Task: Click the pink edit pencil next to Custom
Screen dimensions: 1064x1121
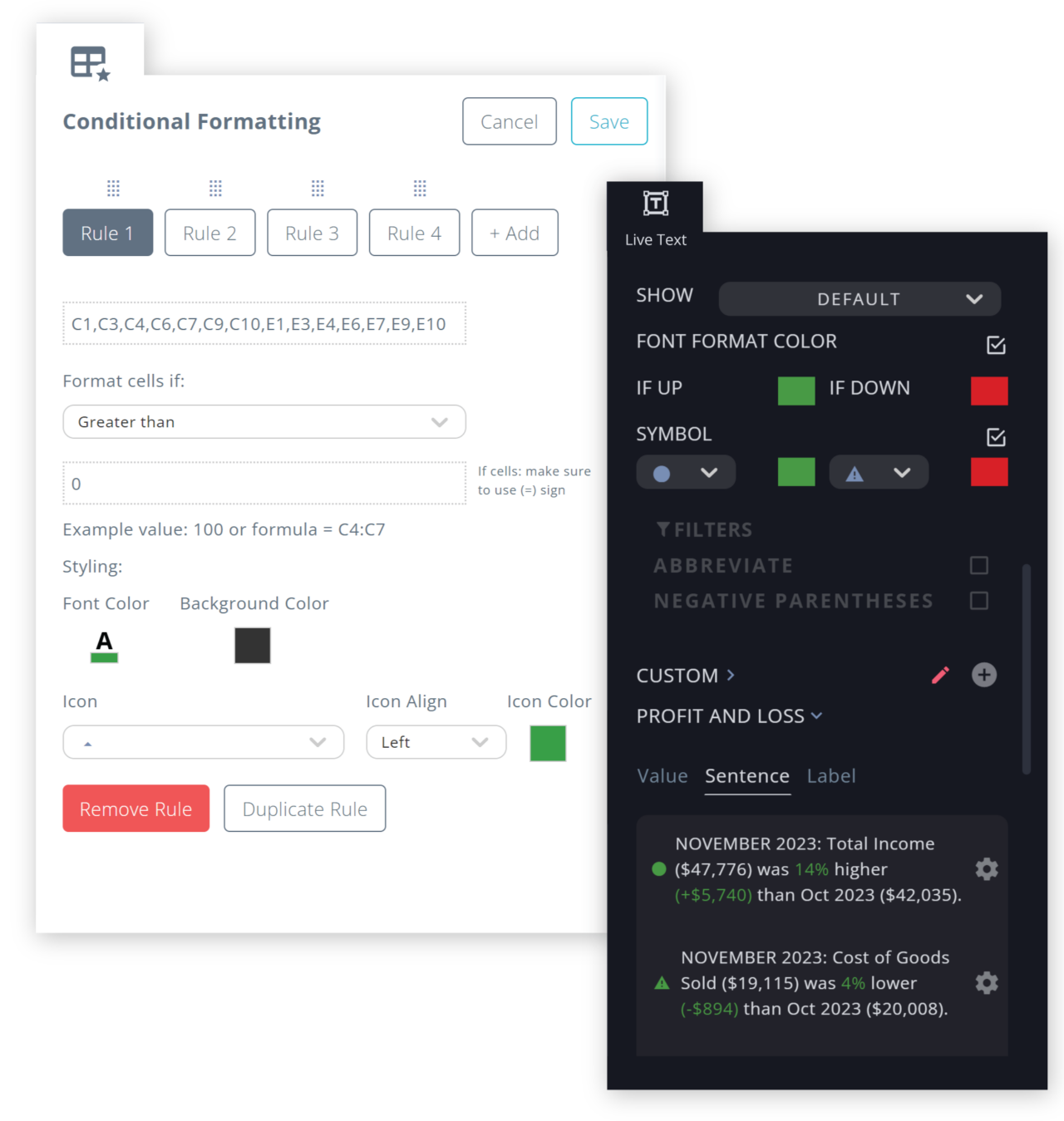Action: click(x=940, y=675)
